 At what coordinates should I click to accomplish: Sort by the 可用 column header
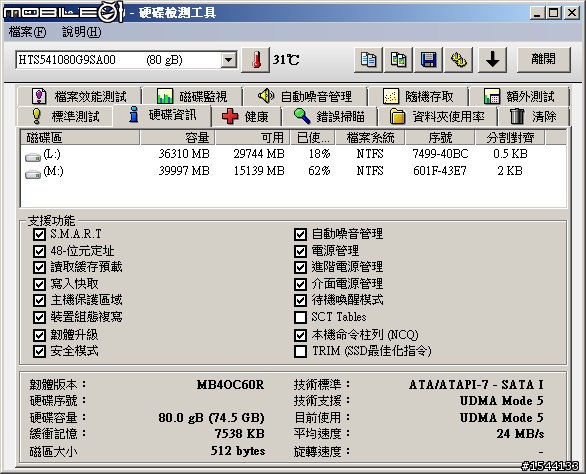pyautogui.click(x=253, y=138)
